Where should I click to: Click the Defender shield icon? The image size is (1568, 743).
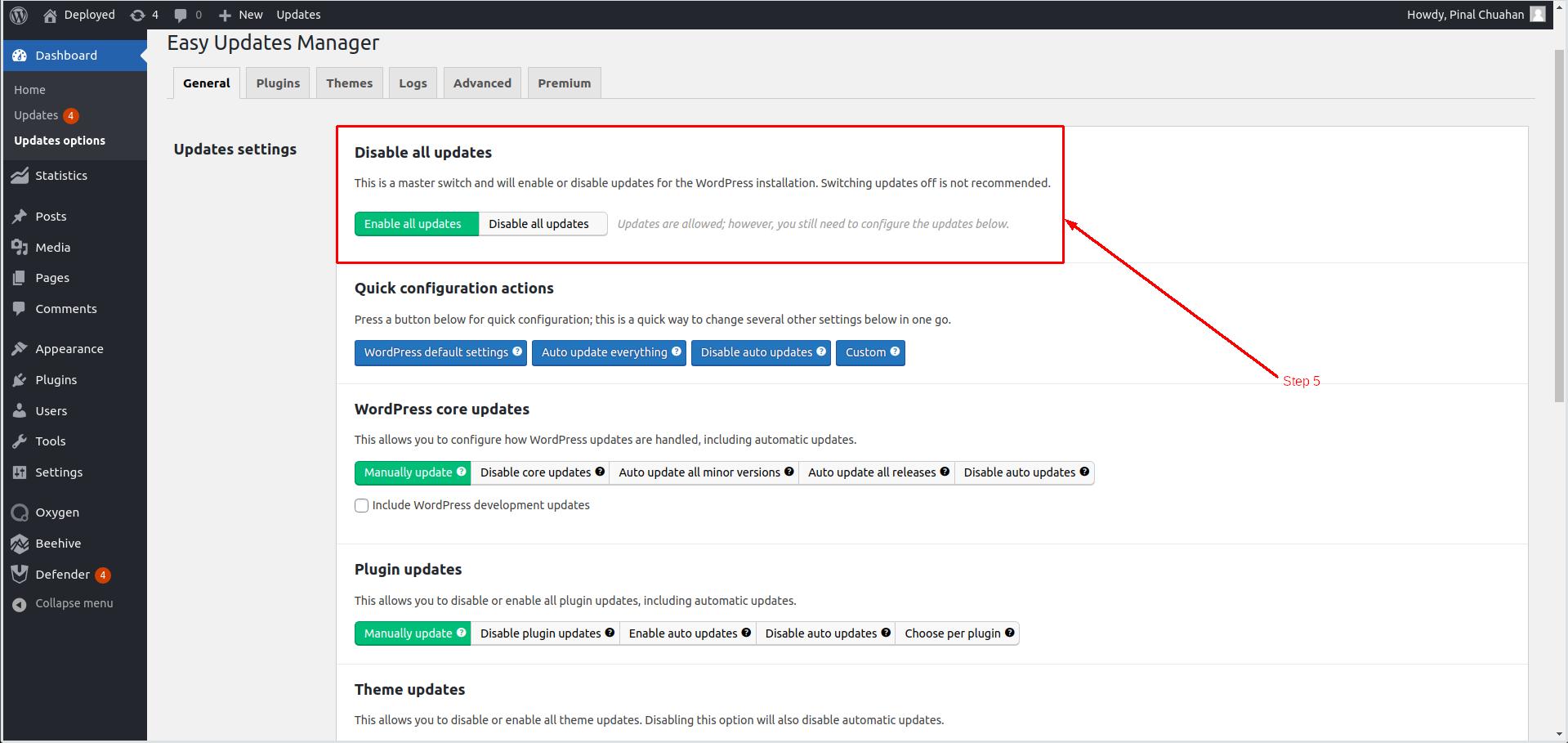[x=20, y=575]
